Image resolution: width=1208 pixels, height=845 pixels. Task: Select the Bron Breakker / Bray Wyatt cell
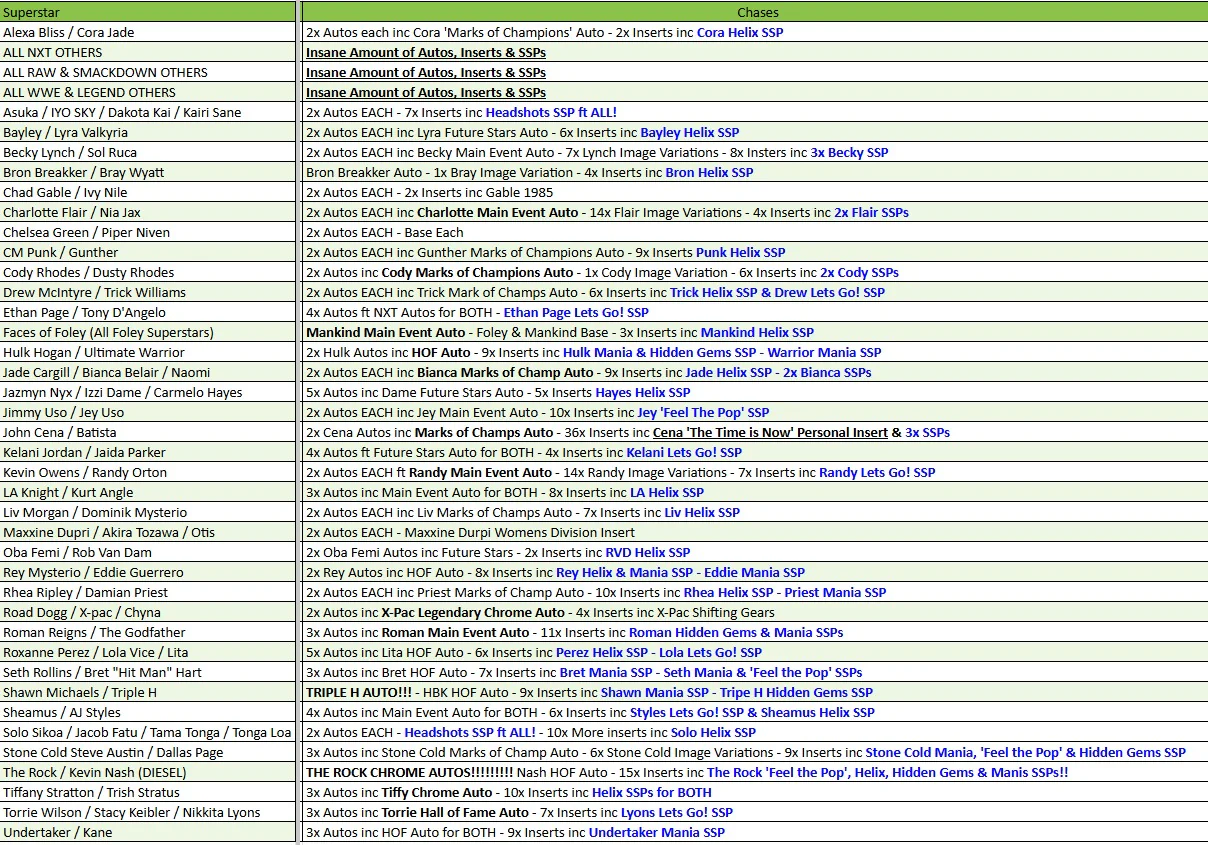click(x=148, y=172)
